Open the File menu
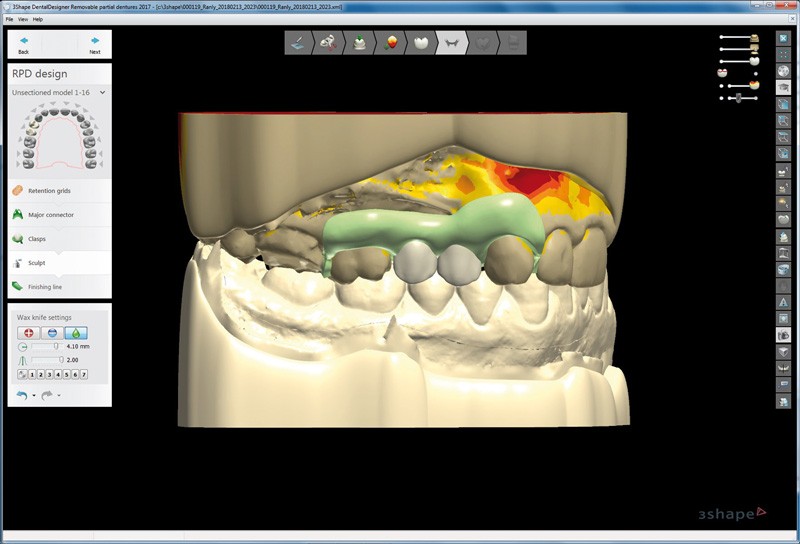800x544 pixels. pyautogui.click(x=9, y=19)
